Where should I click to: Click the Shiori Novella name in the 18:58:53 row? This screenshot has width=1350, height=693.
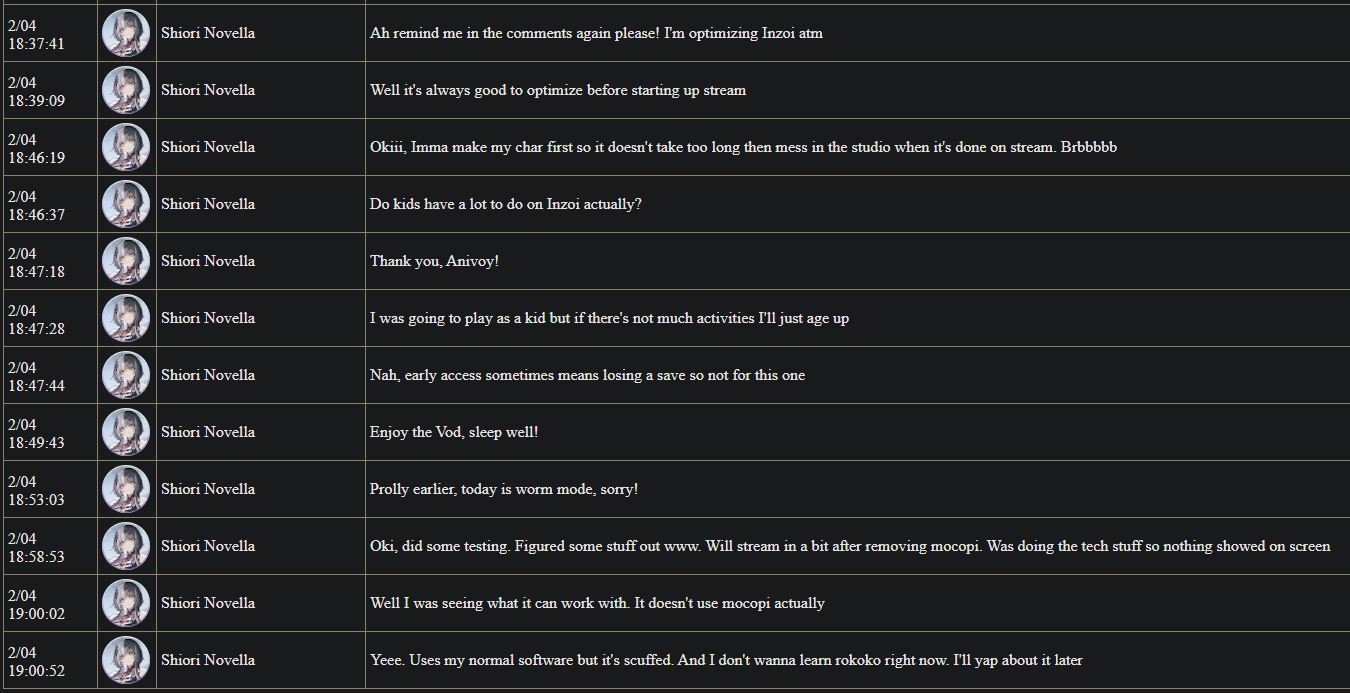point(208,546)
